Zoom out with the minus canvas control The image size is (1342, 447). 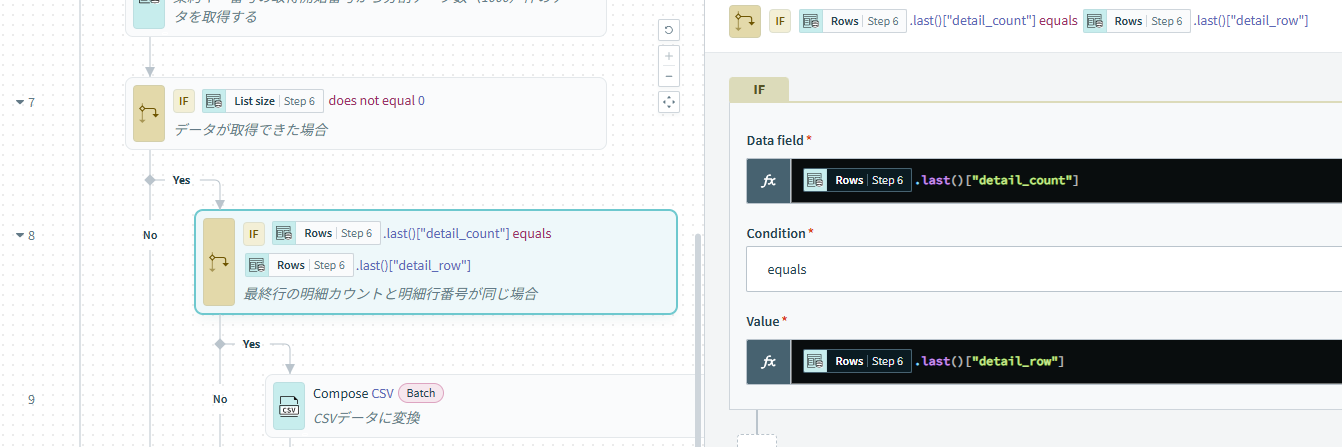tap(670, 76)
